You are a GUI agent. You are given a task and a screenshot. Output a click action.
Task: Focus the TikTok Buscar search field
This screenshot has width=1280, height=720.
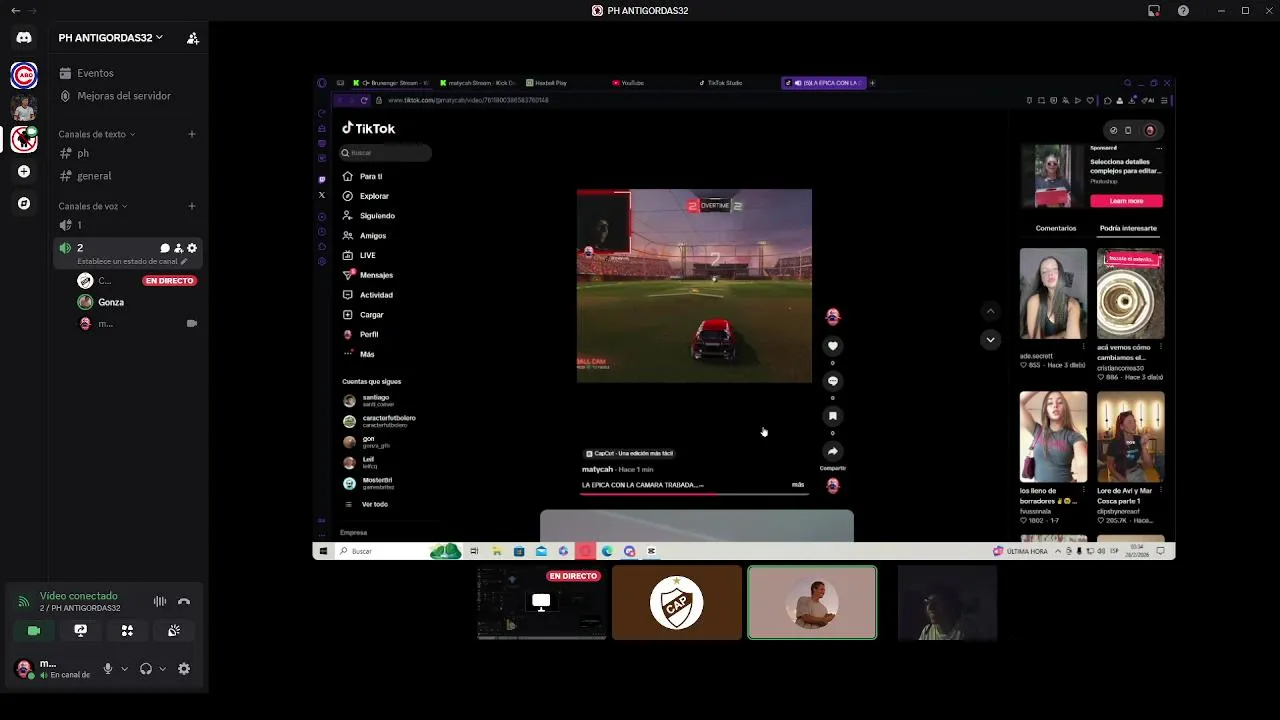(x=386, y=153)
